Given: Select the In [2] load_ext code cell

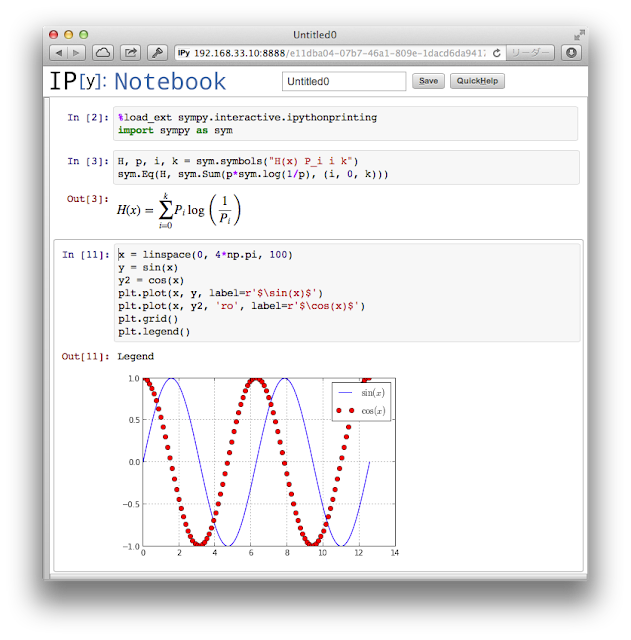Looking at the screenshot, I should pos(345,124).
